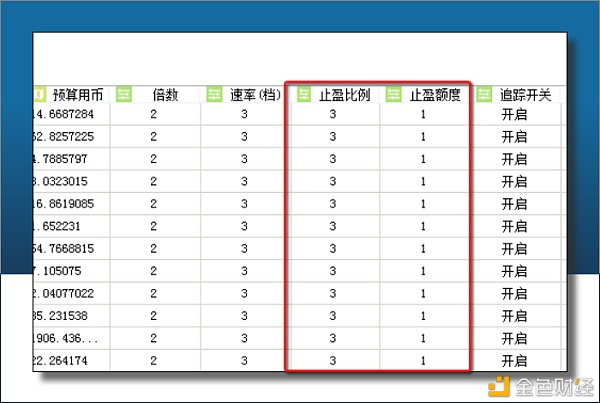The width and height of the screenshot is (600, 403).
Task: Select the 止盈比例 column header label
Action: pyautogui.click(x=345, y=95)
